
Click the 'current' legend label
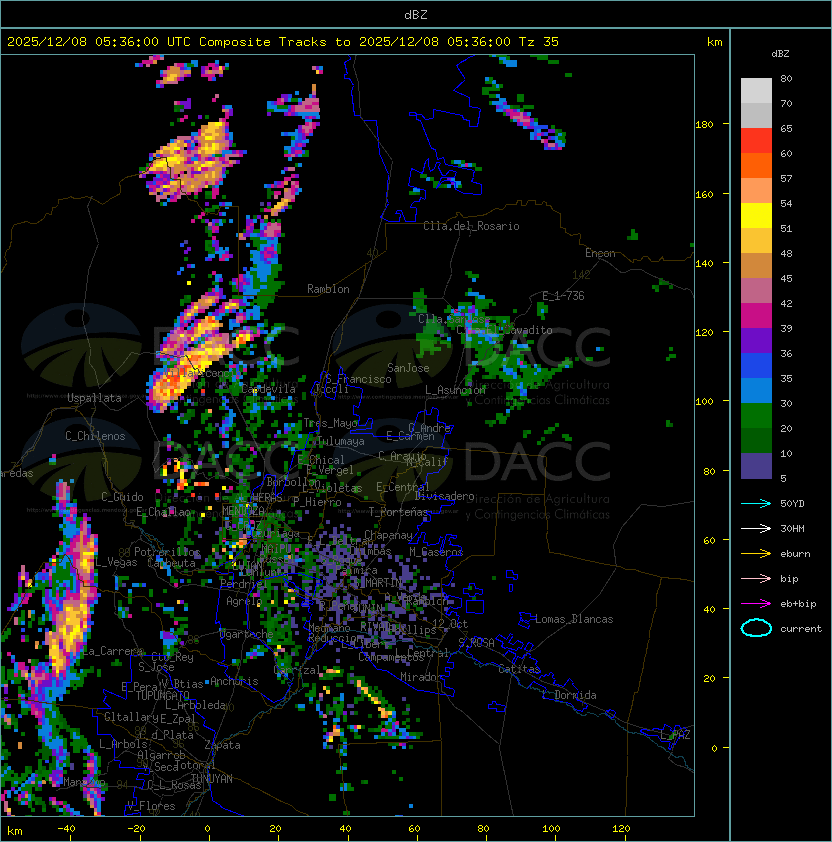[801, 628]
